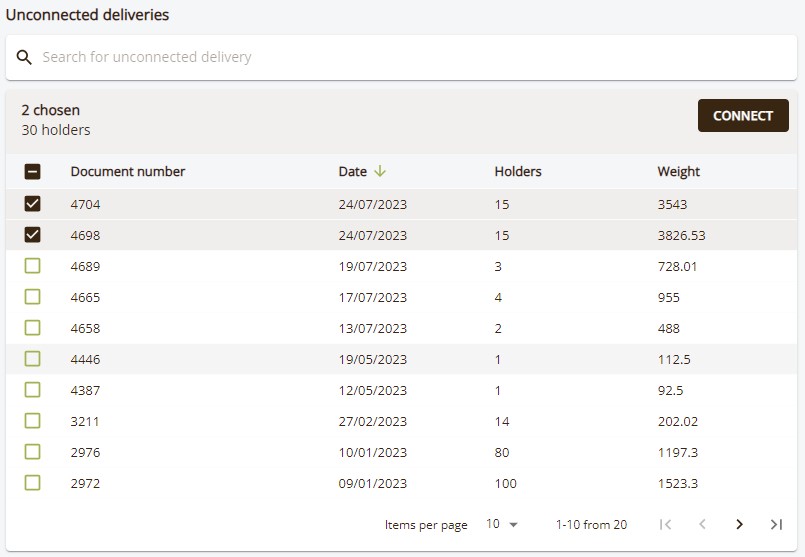This screenshot has width=805, height=557.
Task: Sort by Document number column
Action: [128, 171]
